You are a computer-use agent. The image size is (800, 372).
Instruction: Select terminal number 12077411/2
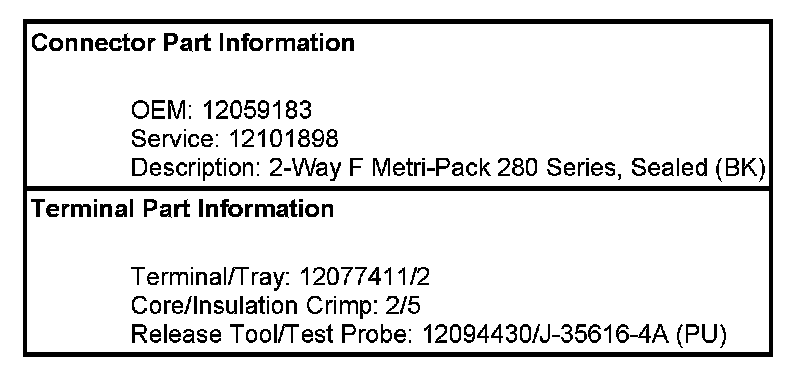[x=365, y=277]
